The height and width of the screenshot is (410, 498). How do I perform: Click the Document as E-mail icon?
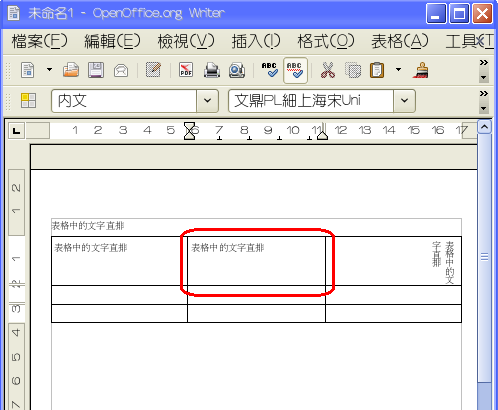coord(121,71)
